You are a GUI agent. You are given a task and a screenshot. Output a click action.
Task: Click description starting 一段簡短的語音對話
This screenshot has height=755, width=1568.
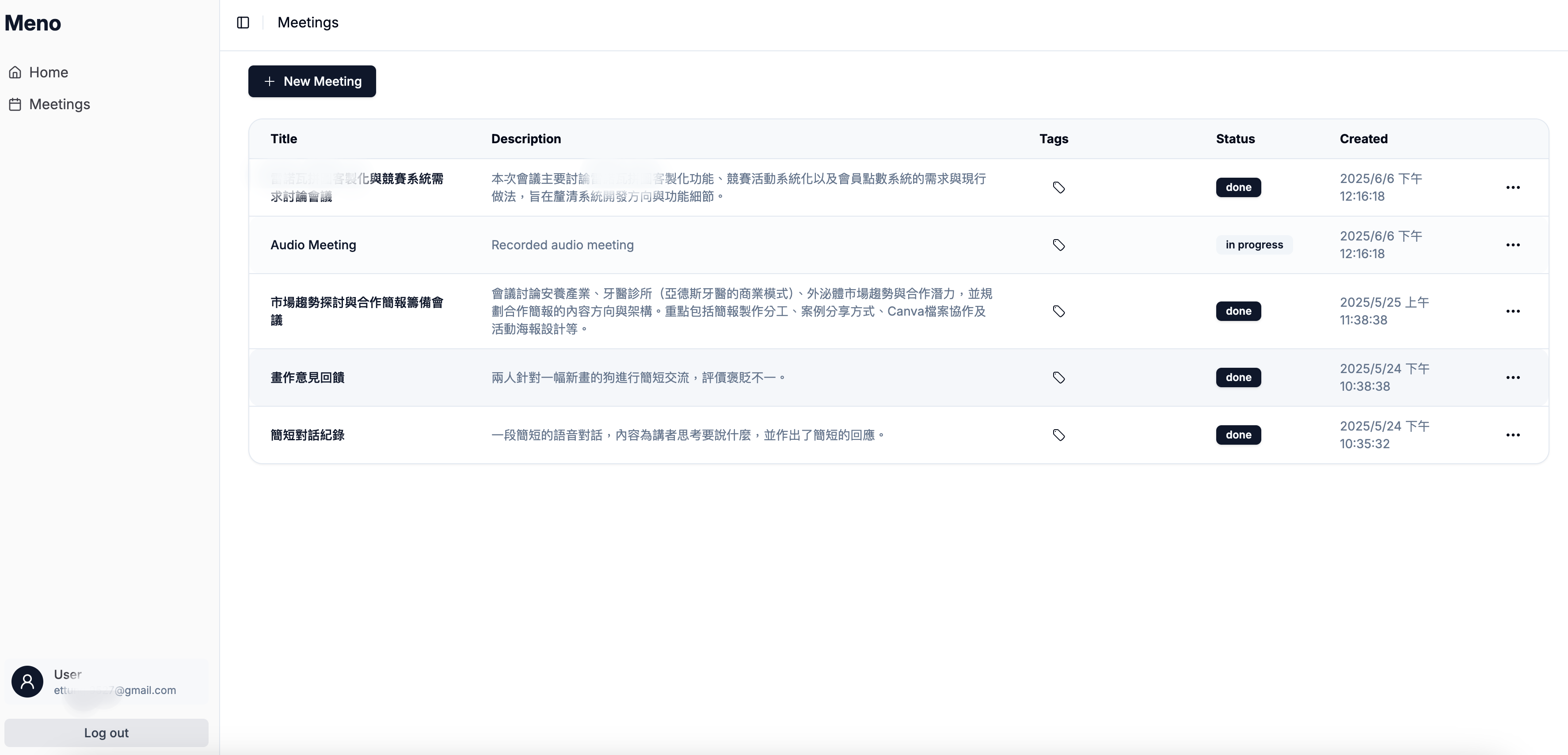[x=688, y=435]
